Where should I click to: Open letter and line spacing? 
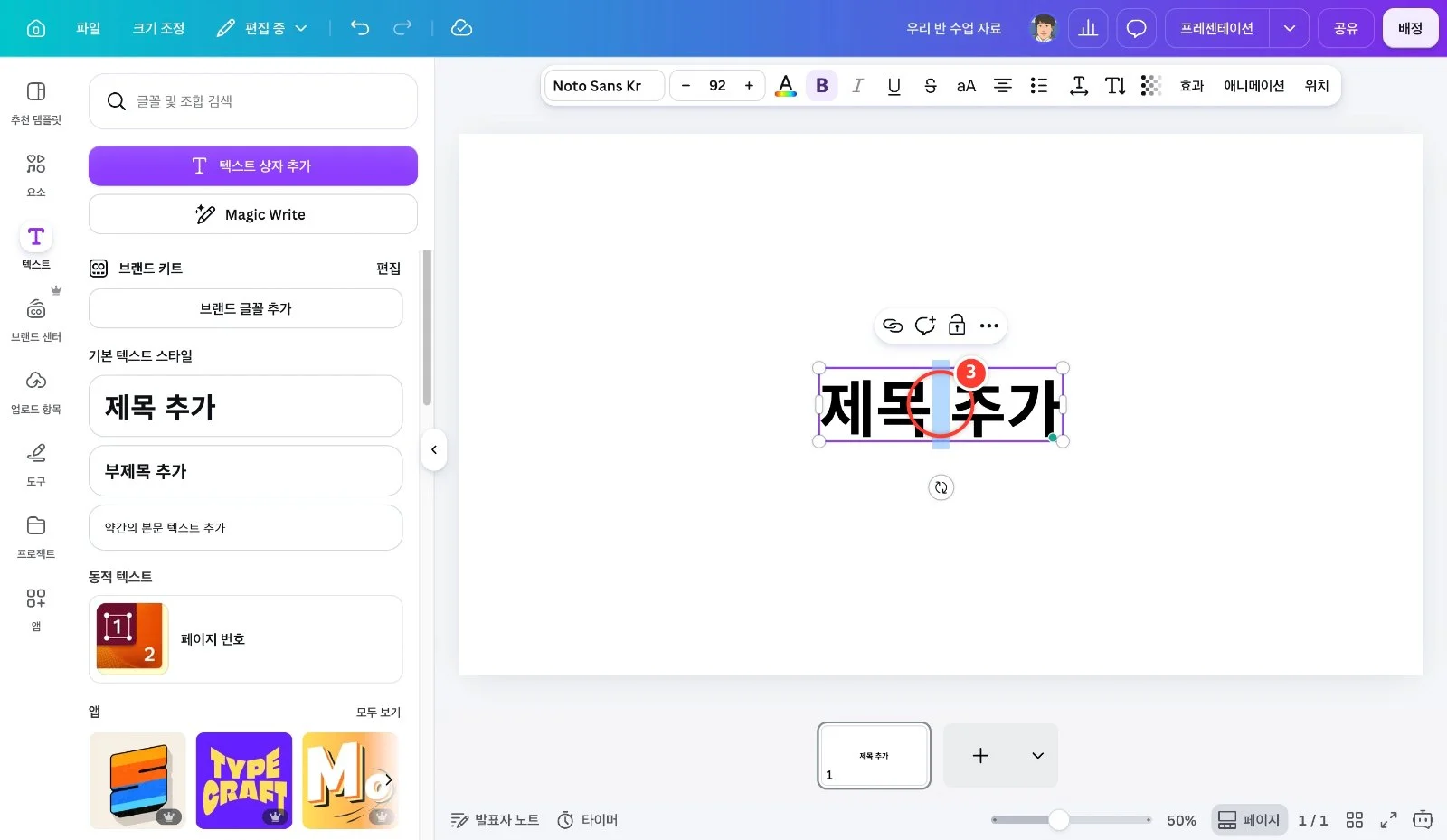[1078, 86]
